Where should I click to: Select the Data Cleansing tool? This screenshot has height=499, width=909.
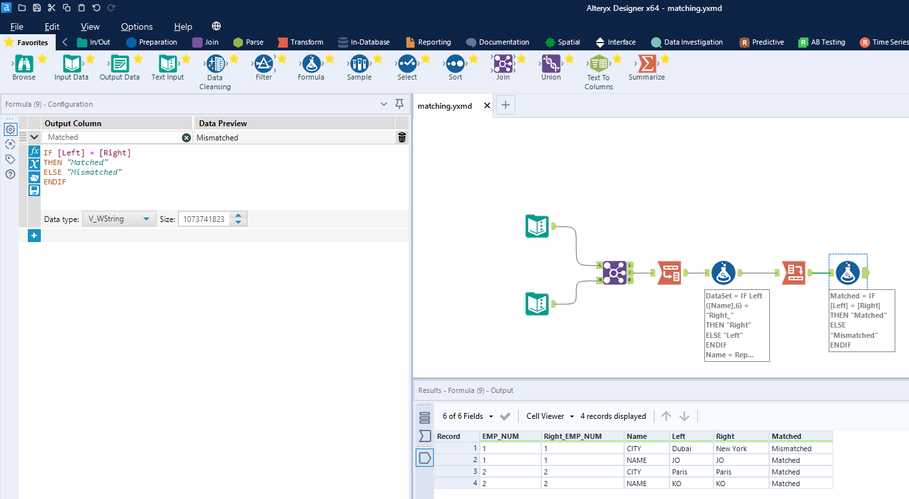pyautogui.click(x=215, y=72)
